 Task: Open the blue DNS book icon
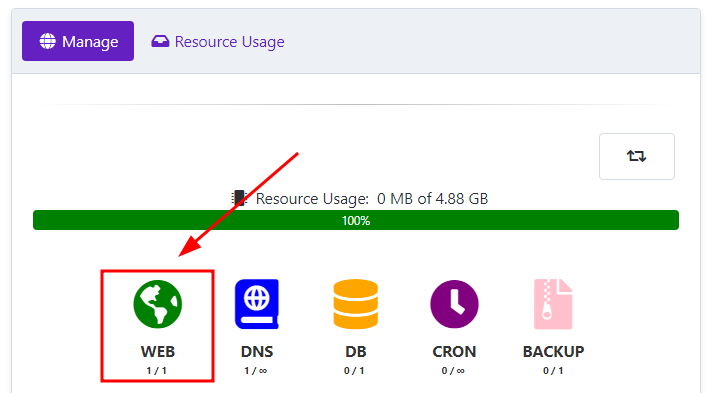coord(257,304)
